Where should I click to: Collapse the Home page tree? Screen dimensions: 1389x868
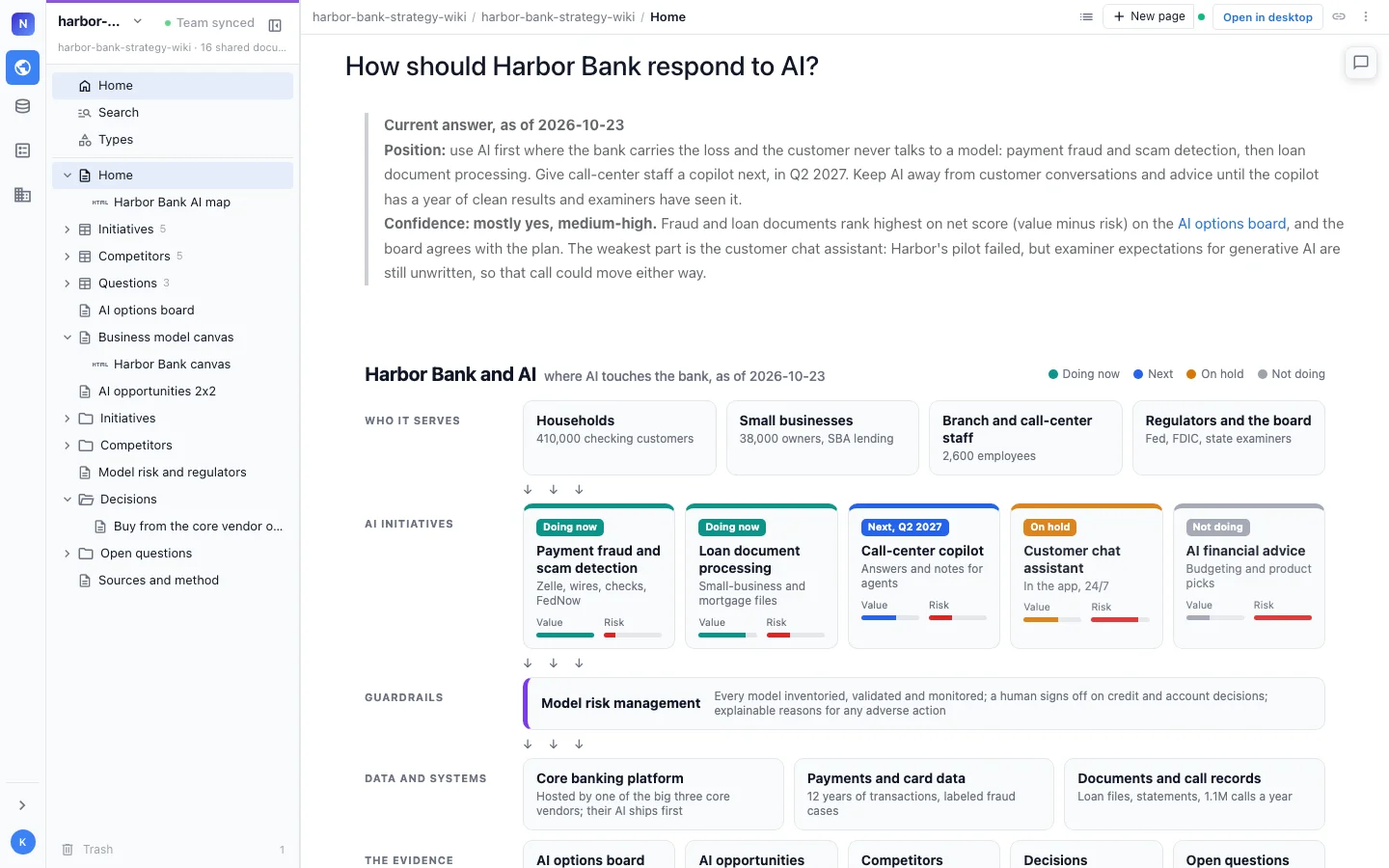pos(68,176)
